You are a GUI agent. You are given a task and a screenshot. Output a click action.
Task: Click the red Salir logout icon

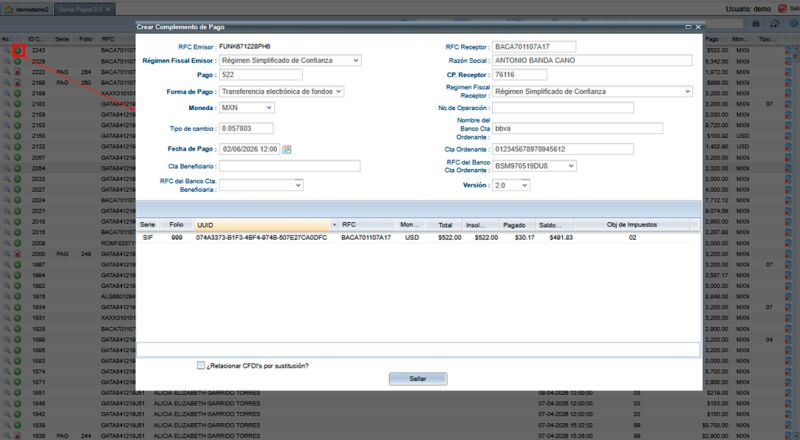point(782,9)
